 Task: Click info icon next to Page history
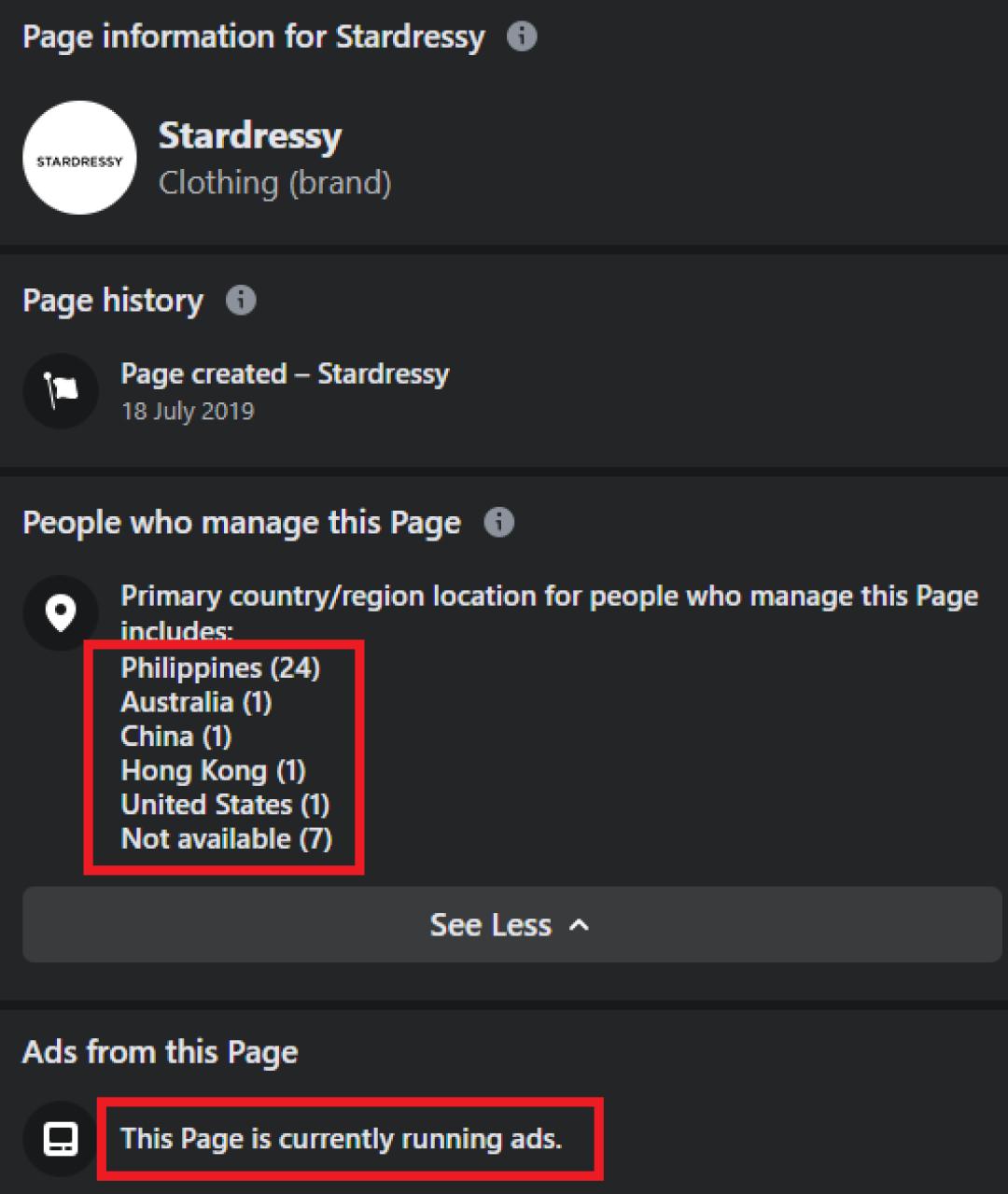[x=241, y=301]
